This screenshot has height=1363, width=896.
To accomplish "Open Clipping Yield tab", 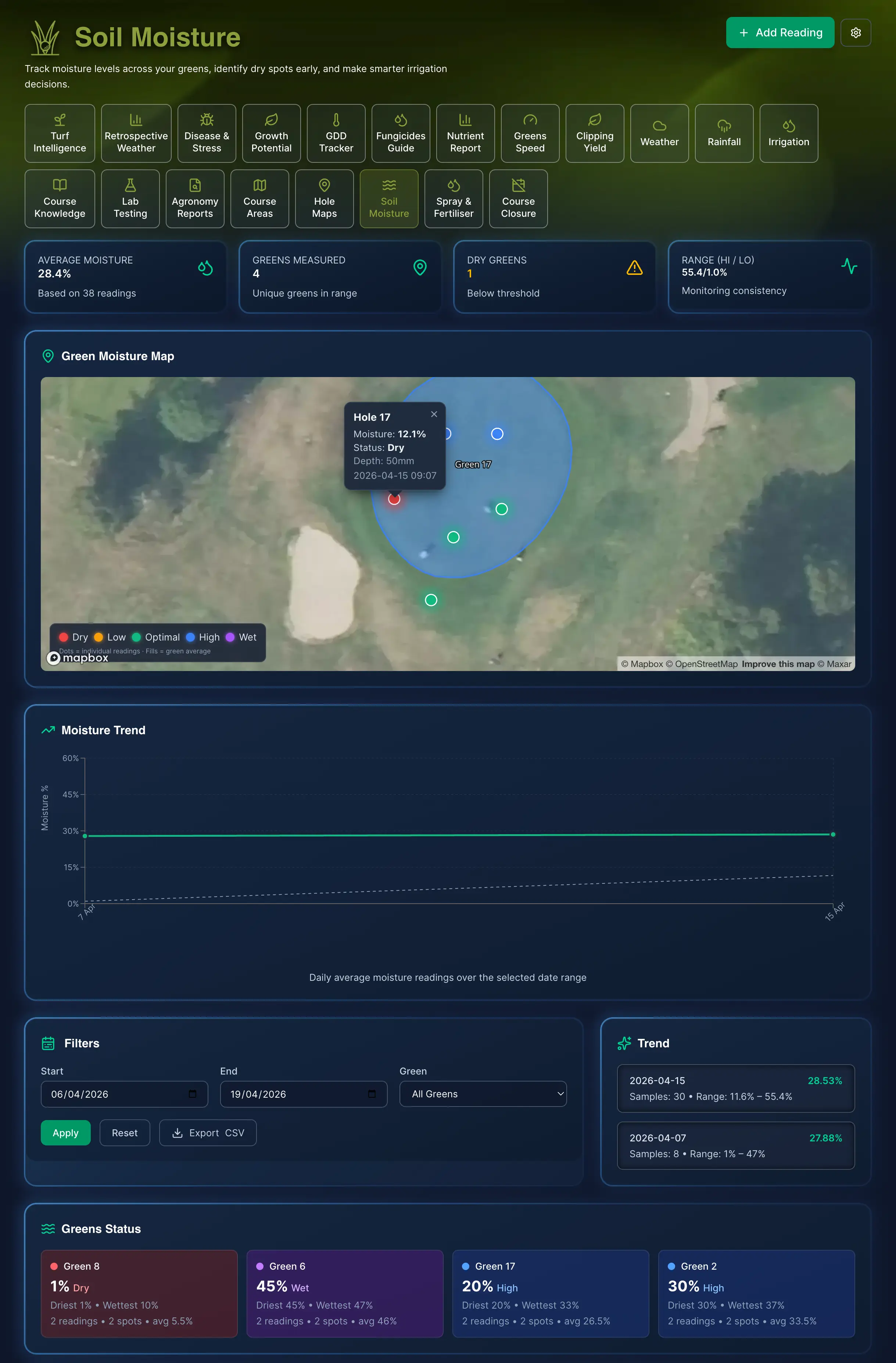I will click(x=595, y=133).
